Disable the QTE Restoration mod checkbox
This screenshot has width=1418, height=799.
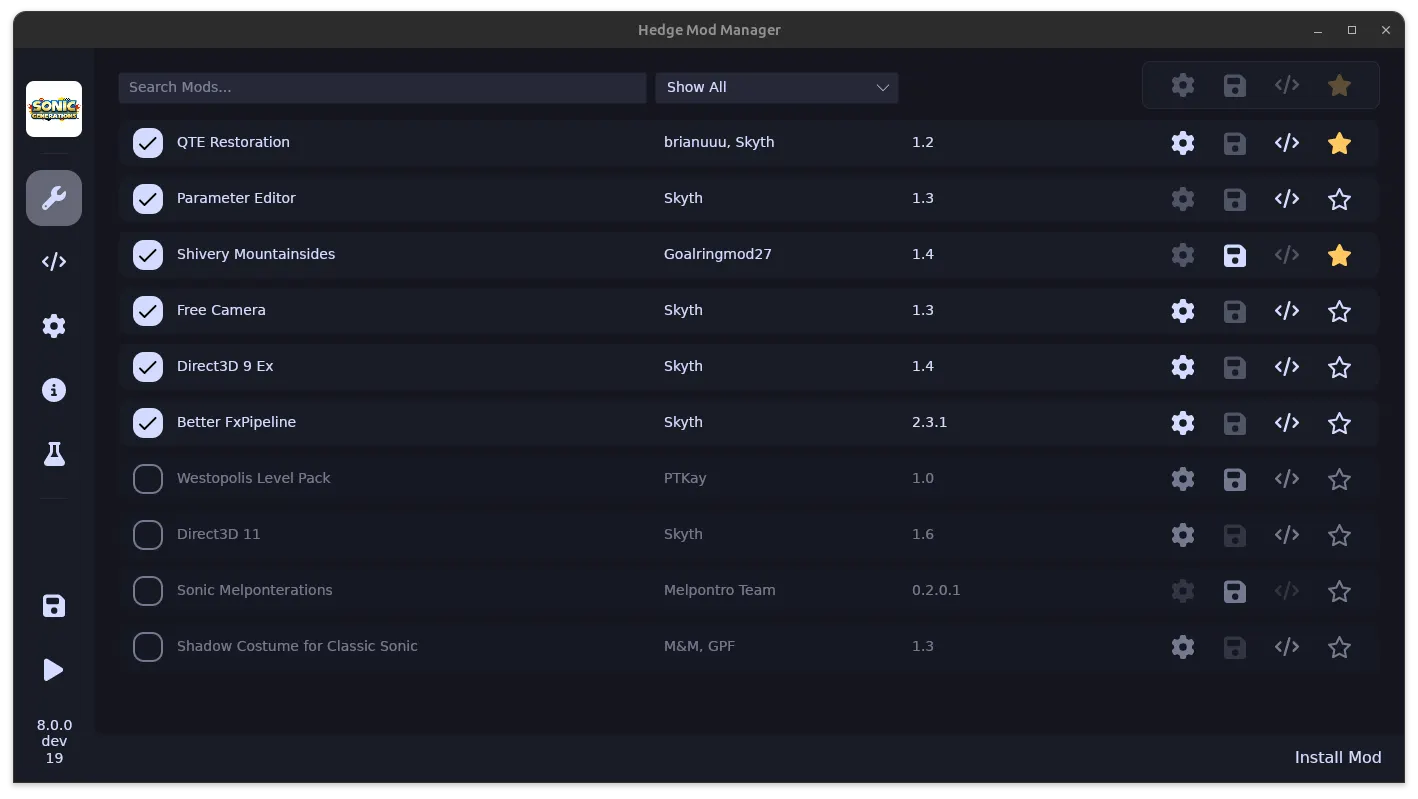[148, 143]
